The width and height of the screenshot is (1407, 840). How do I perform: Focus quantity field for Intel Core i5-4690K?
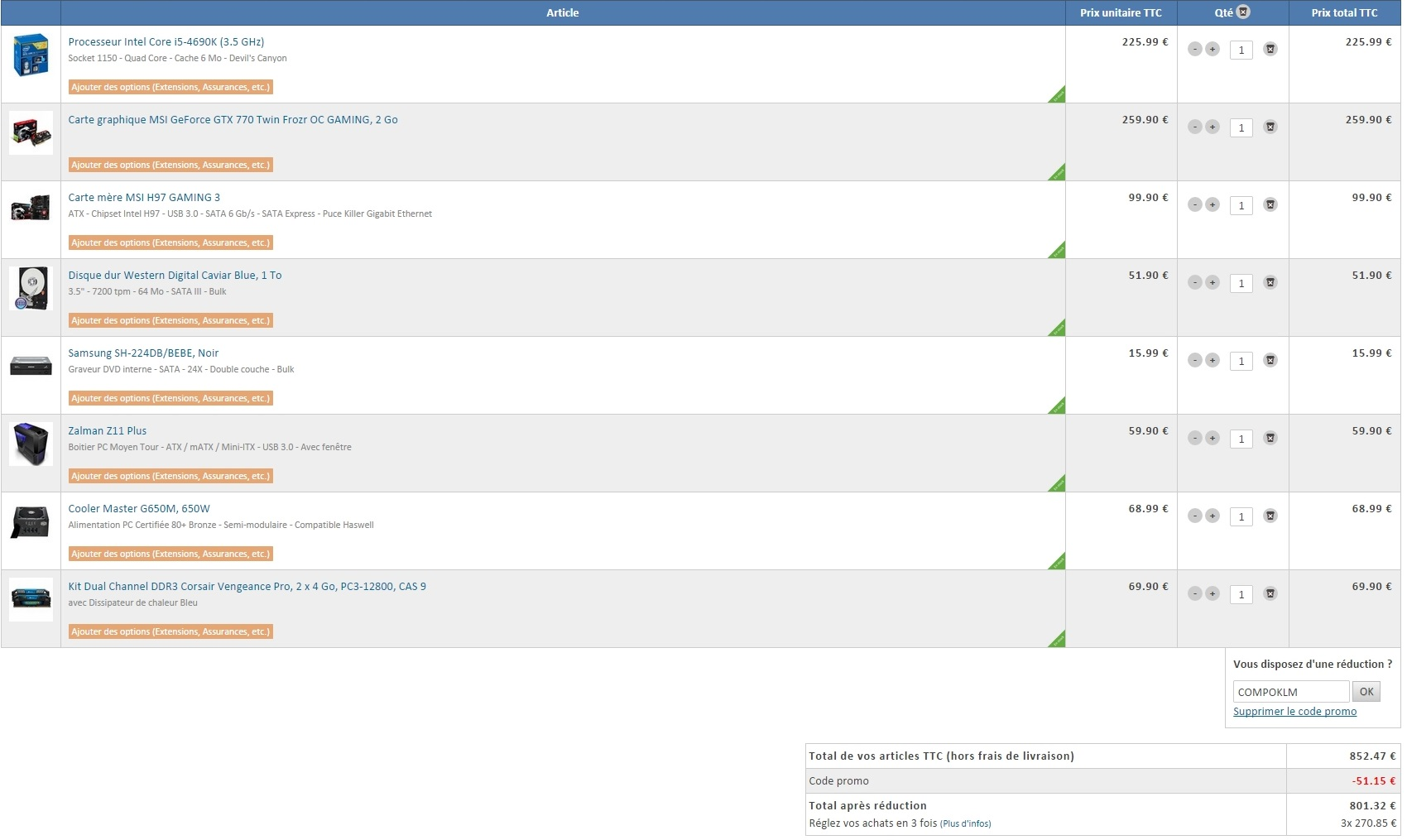[x=1241, y=50]
